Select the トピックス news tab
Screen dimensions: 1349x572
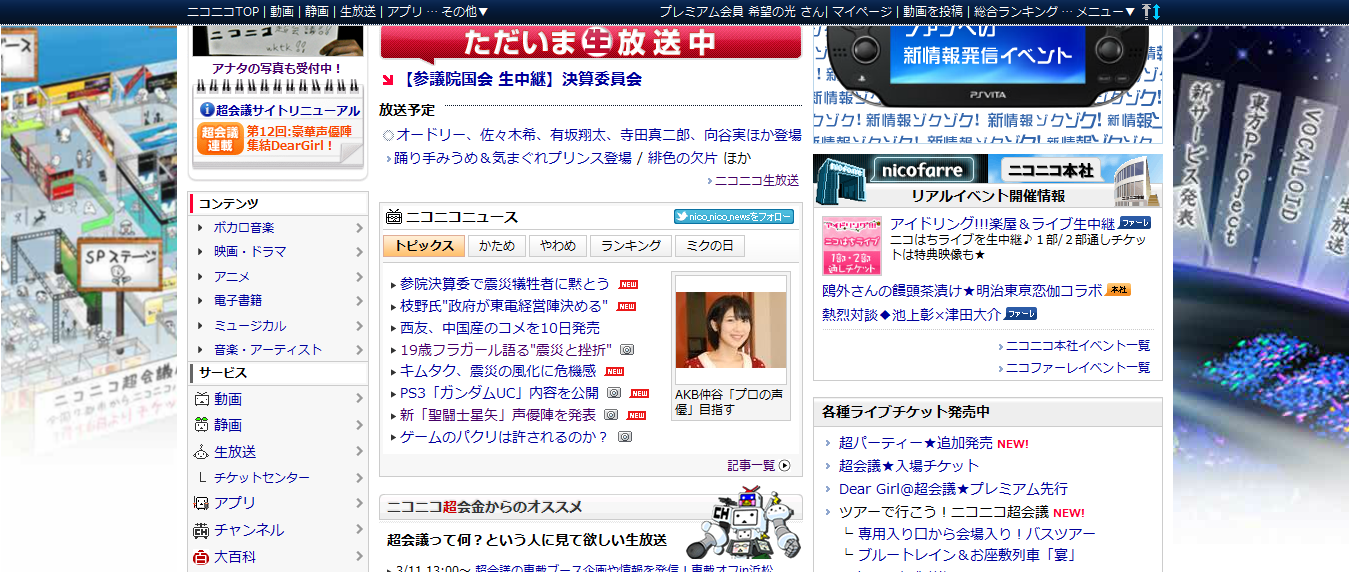[x=424, y=246]
